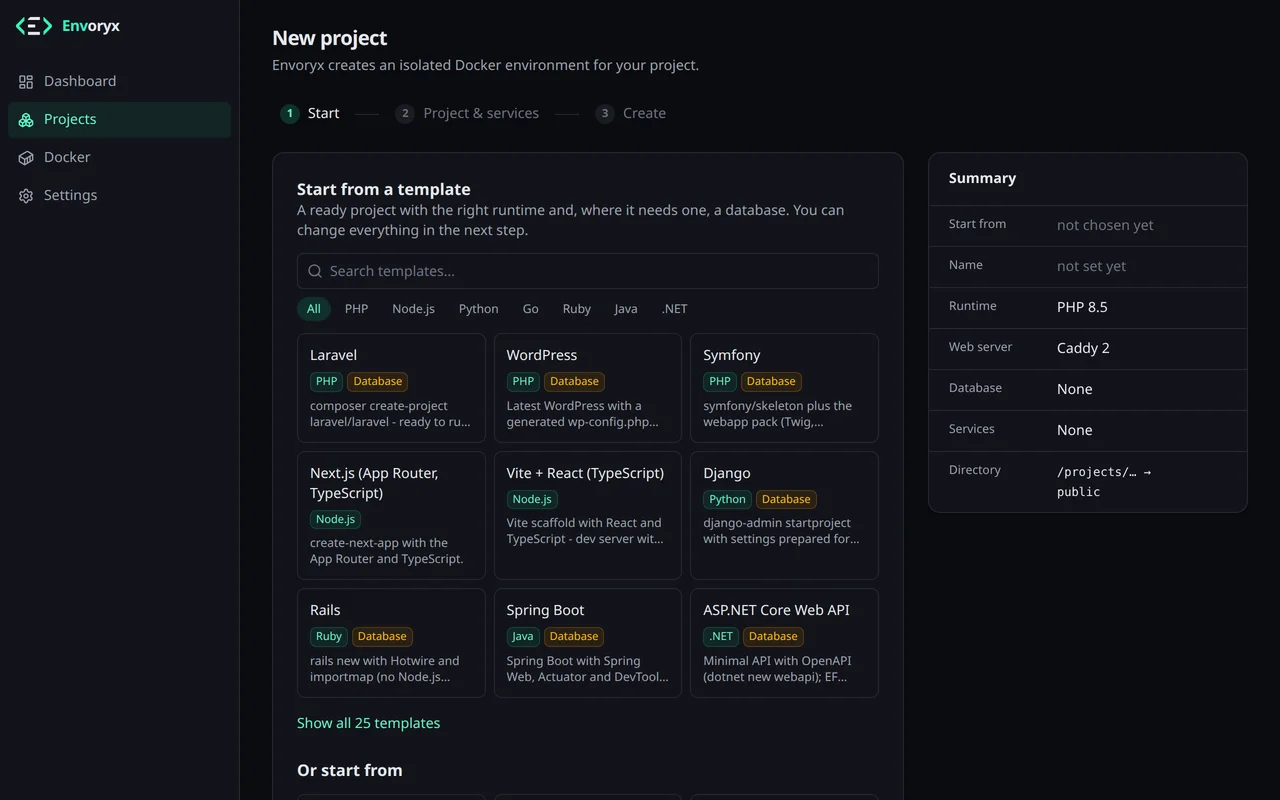1280x800 pixels.
Task: Click the Node.js tag on Vite card
Action: (x=532, y=499)
